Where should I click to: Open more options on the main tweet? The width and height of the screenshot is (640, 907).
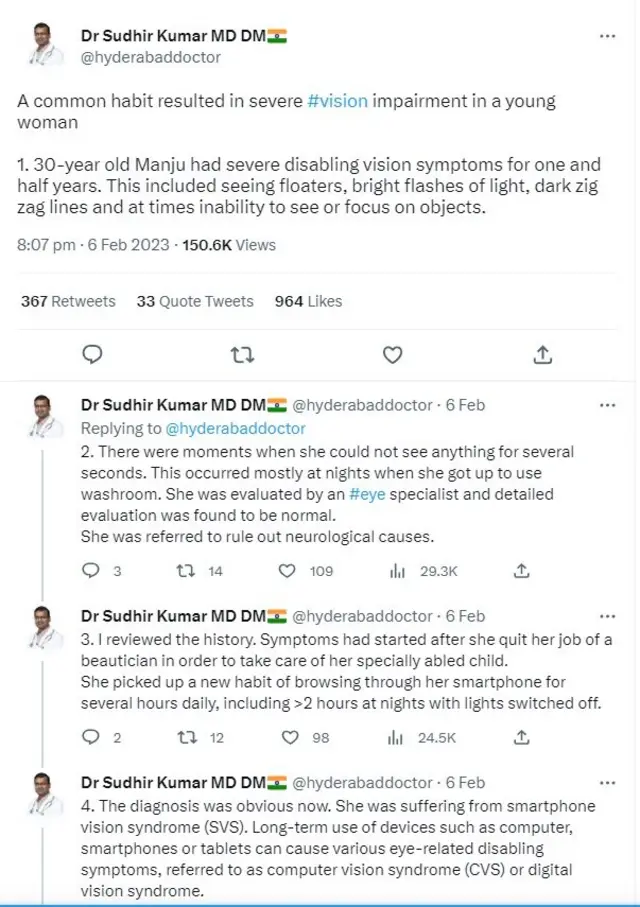[x=607, y=36]
